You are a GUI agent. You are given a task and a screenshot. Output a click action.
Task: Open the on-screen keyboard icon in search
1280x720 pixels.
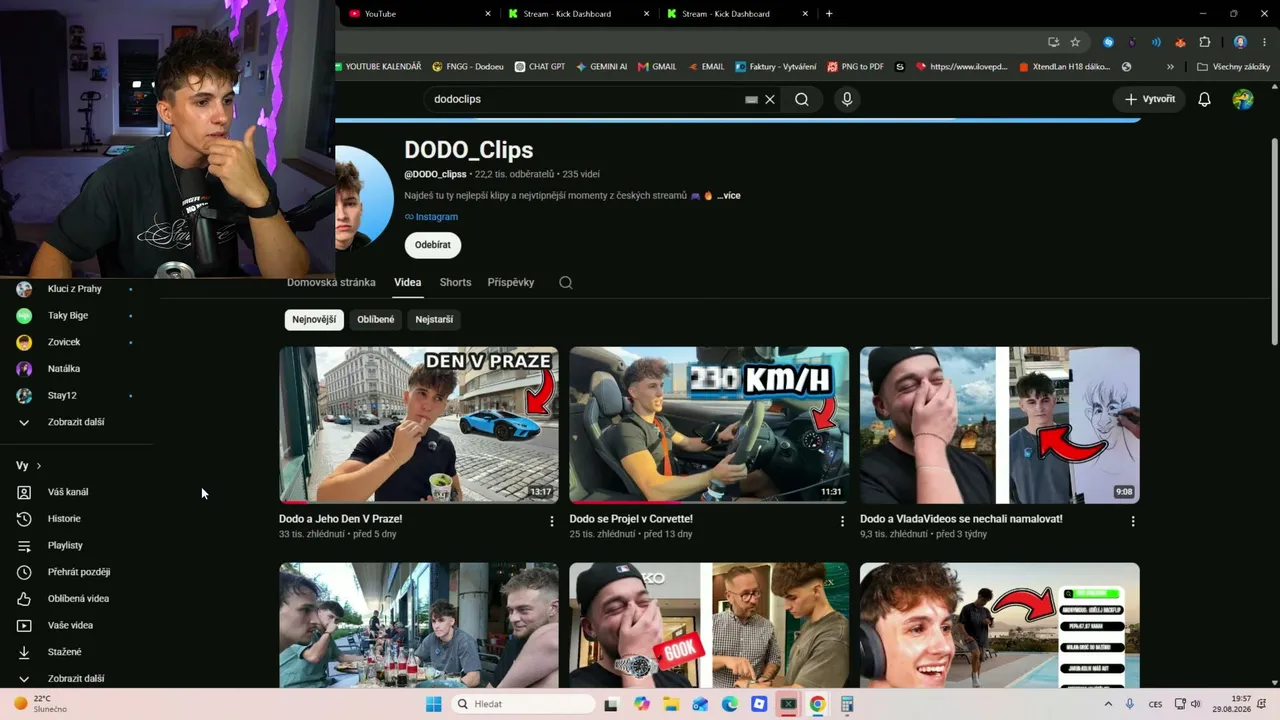(x=751, y=99)
